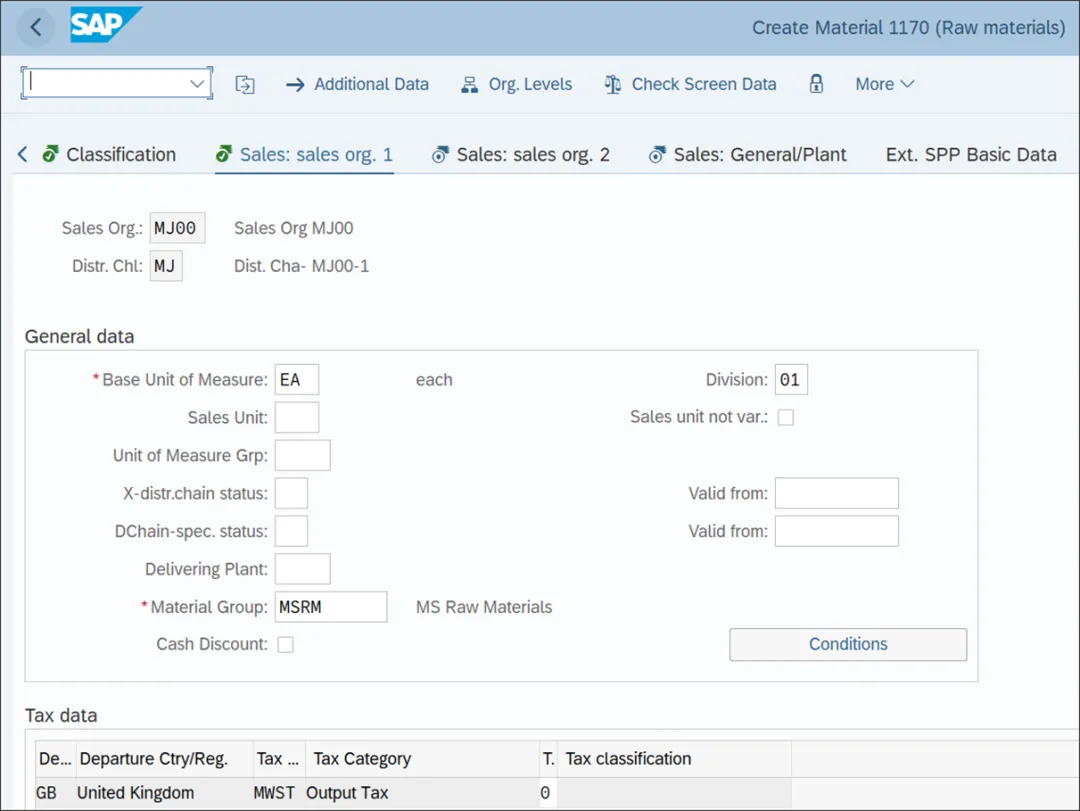
Task: Click the Check Screen Data scales icon
Action: [612, 85]
